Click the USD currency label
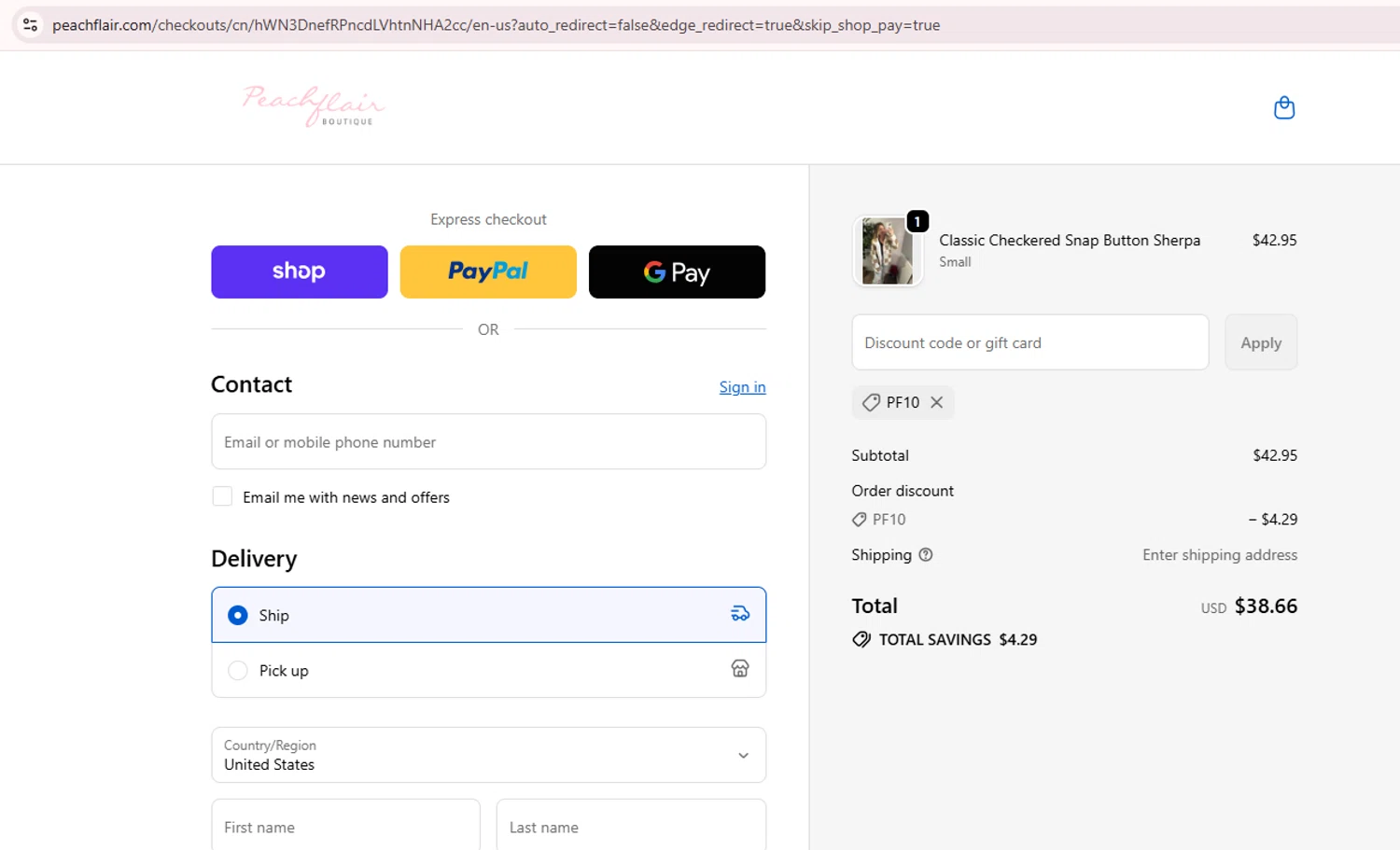 coord(1213,608)
